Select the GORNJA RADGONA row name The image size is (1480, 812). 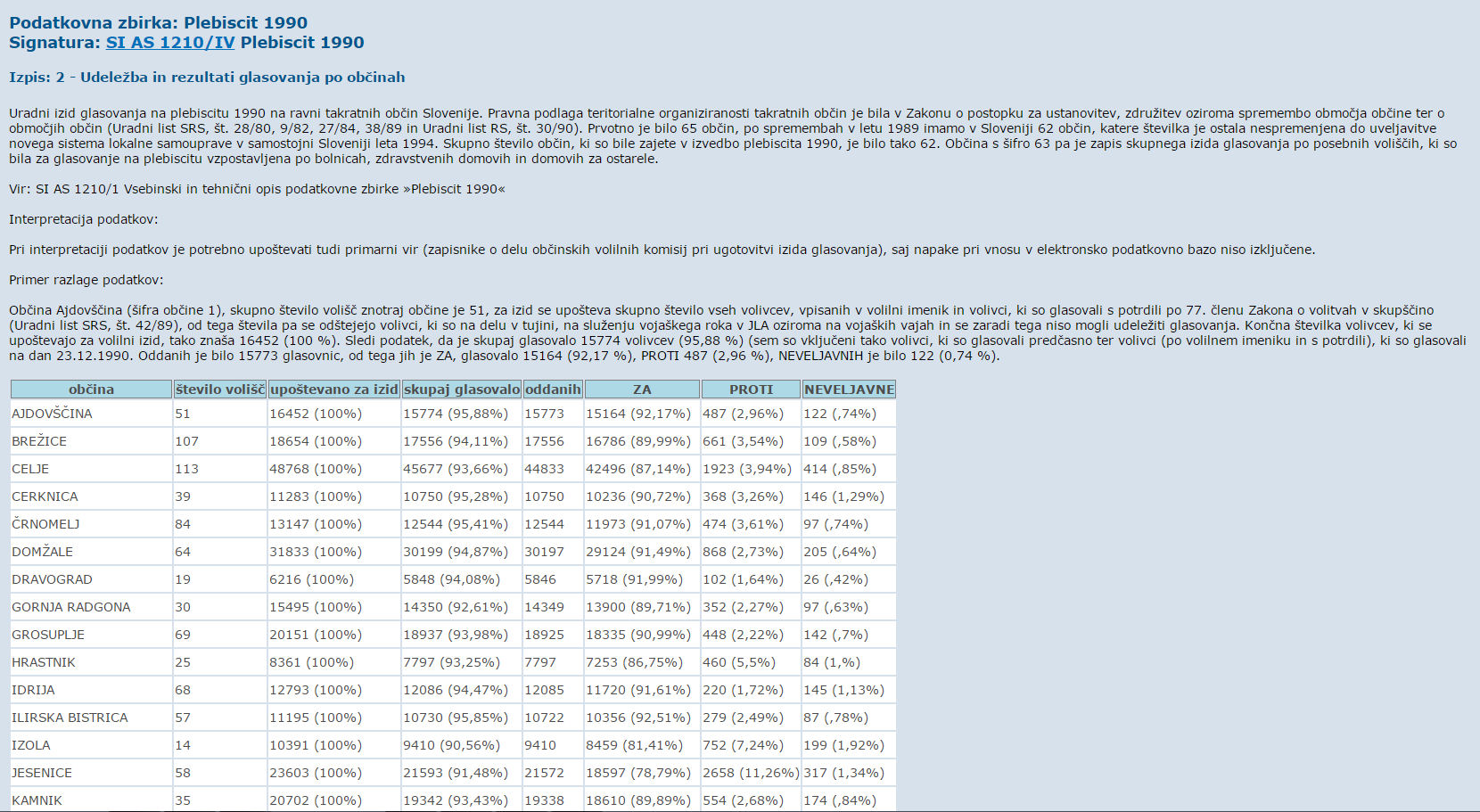pyautogui.click(x=71, y=607)
